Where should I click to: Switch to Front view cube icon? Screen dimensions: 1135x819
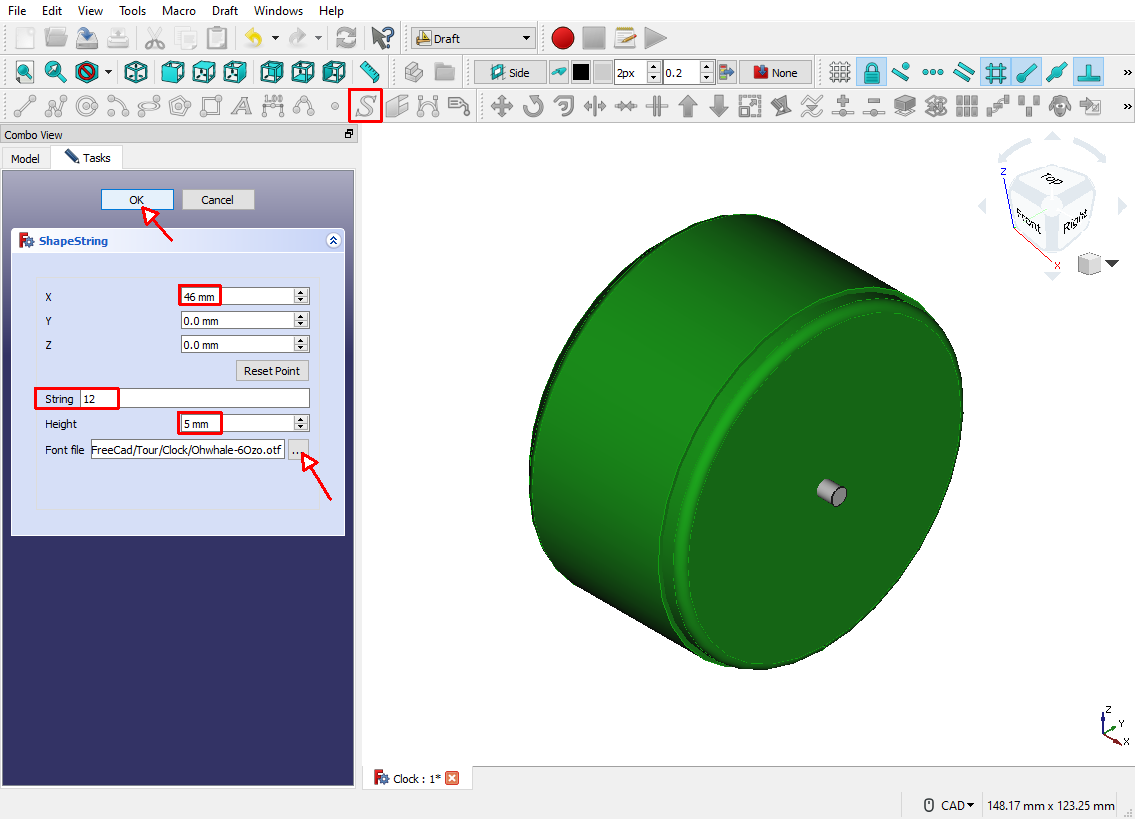(x=172, y=72)
